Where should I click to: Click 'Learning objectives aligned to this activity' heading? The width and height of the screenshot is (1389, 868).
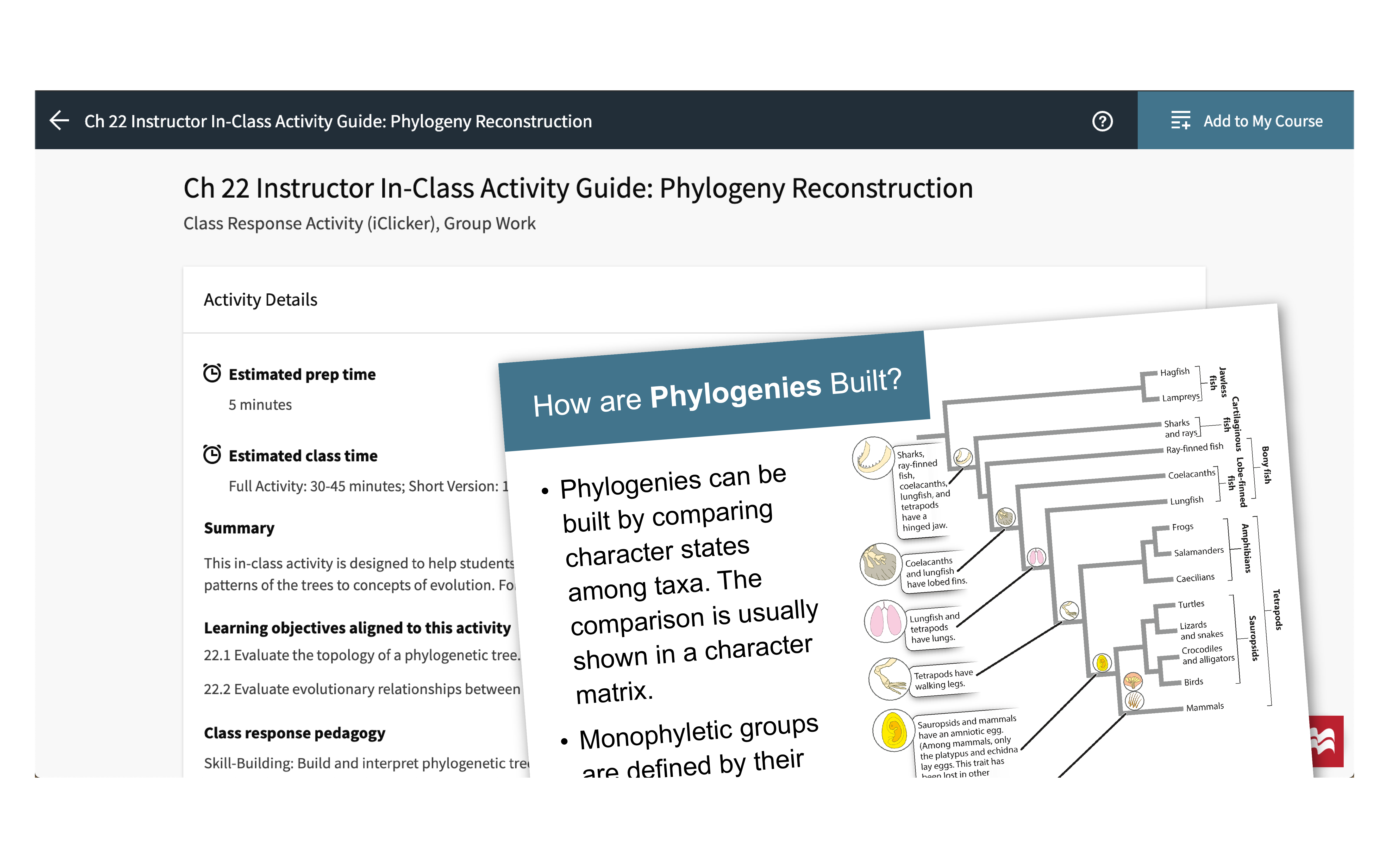coord(357,628)
